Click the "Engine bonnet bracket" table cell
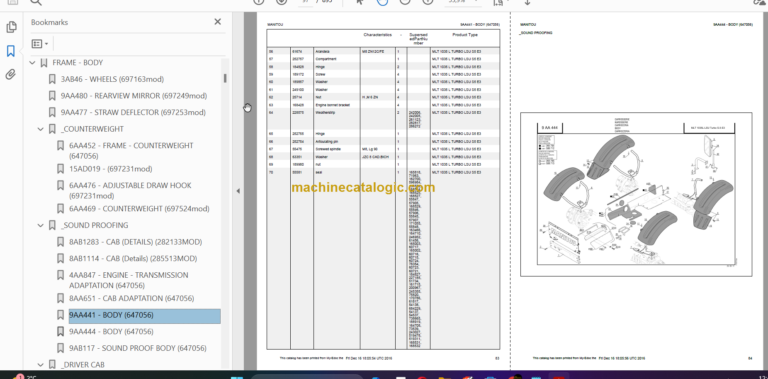This screenshot has height=379, width=768. pyautogui.click(x=333, y=105)
